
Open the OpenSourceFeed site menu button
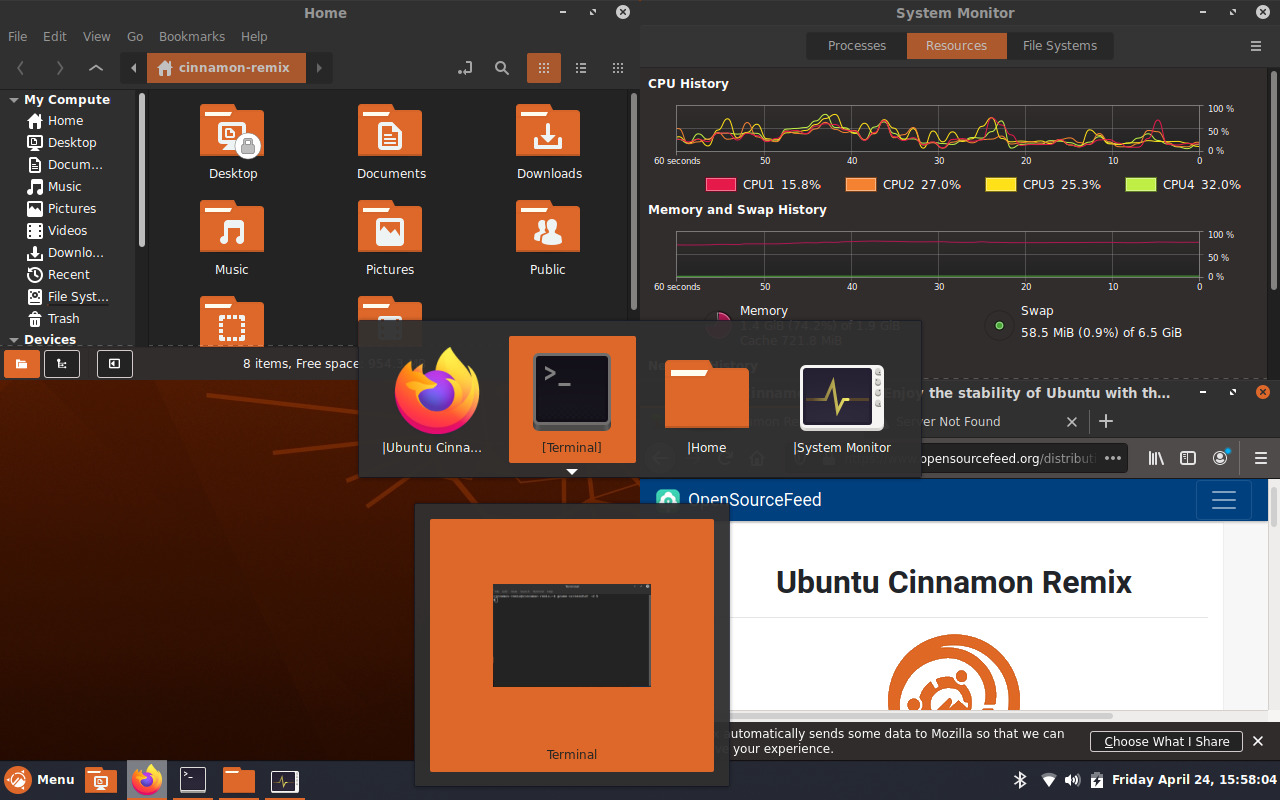pyautogui.click(x=1224, y=500)
